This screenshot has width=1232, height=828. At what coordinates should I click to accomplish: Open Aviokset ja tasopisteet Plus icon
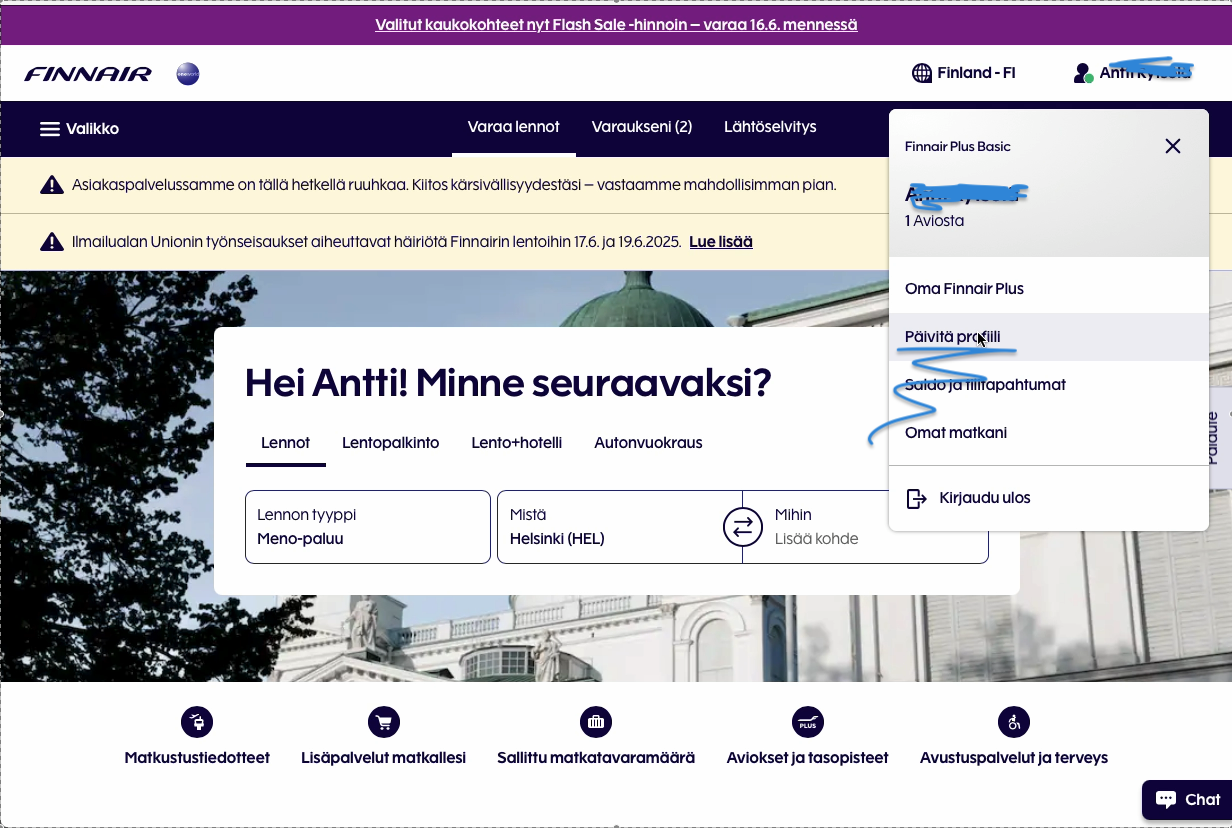(x=807, y=721)
